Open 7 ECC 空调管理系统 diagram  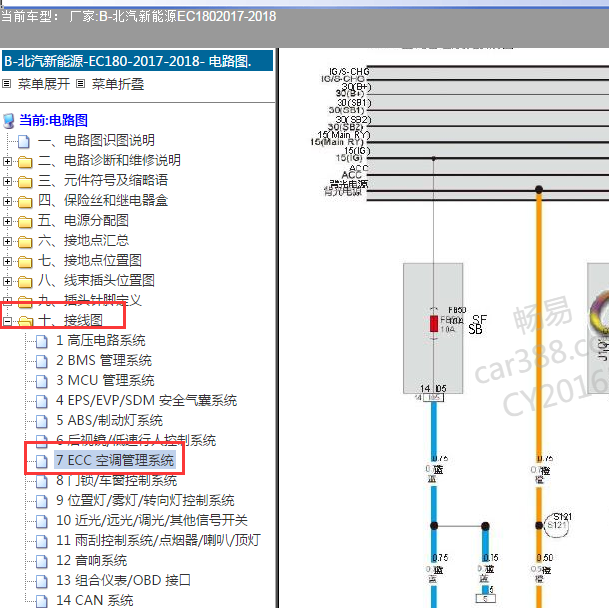[x=115, y=460]
